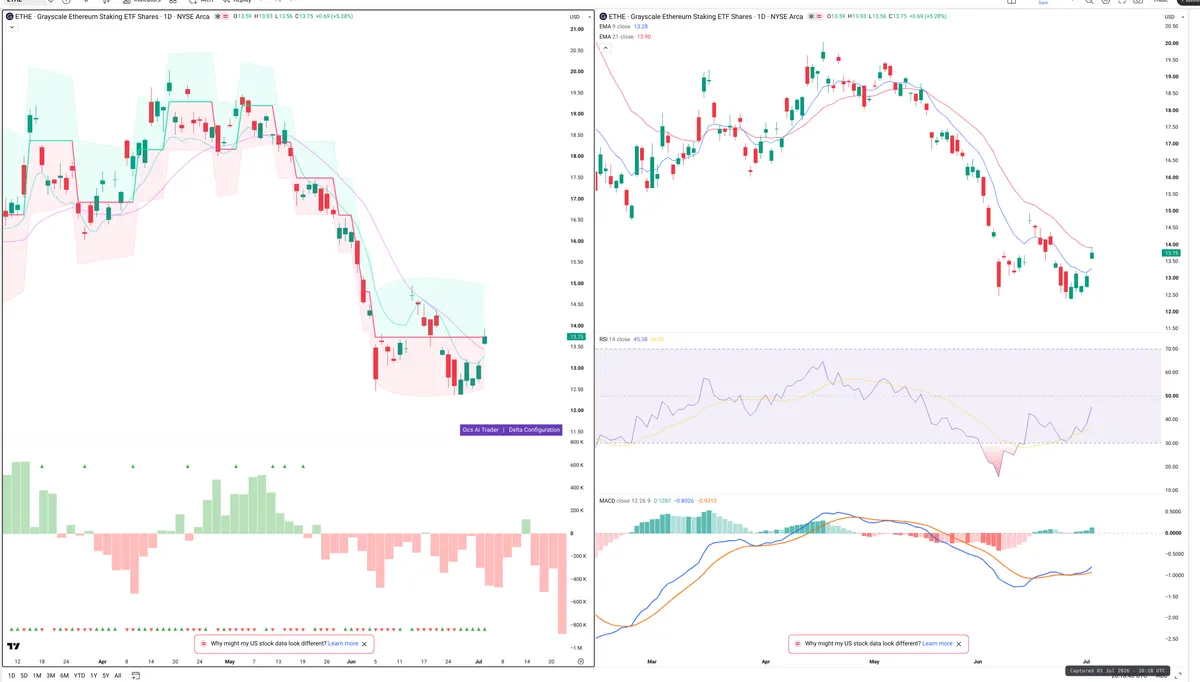Select the EMA 9 close legend
This screenshot has height=682, width=1200.
click(x=615, y=27)
